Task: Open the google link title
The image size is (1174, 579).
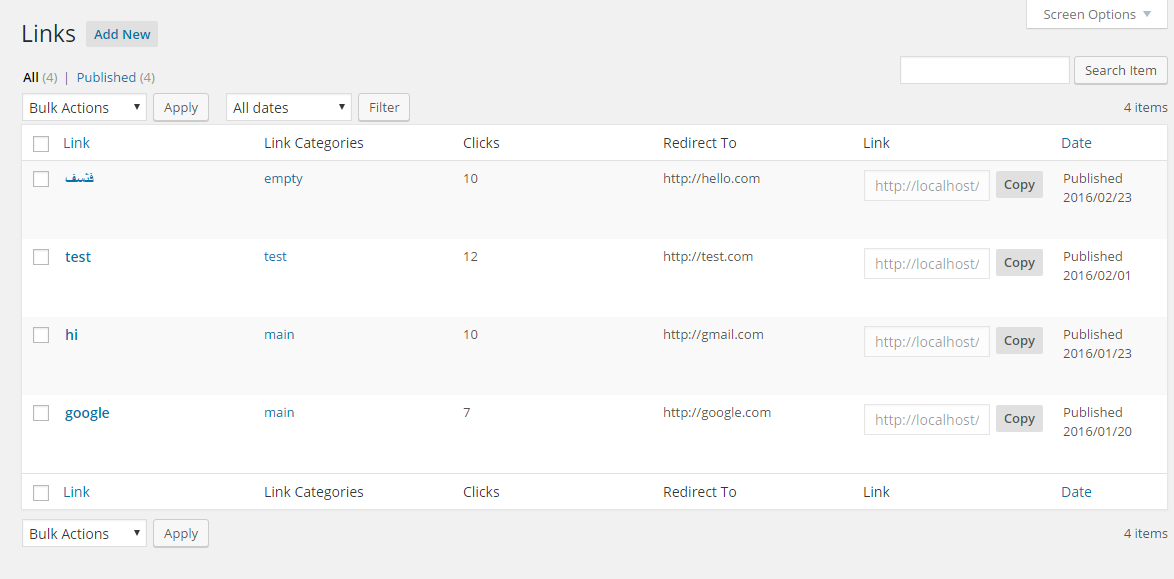Action: coord(87,413)
